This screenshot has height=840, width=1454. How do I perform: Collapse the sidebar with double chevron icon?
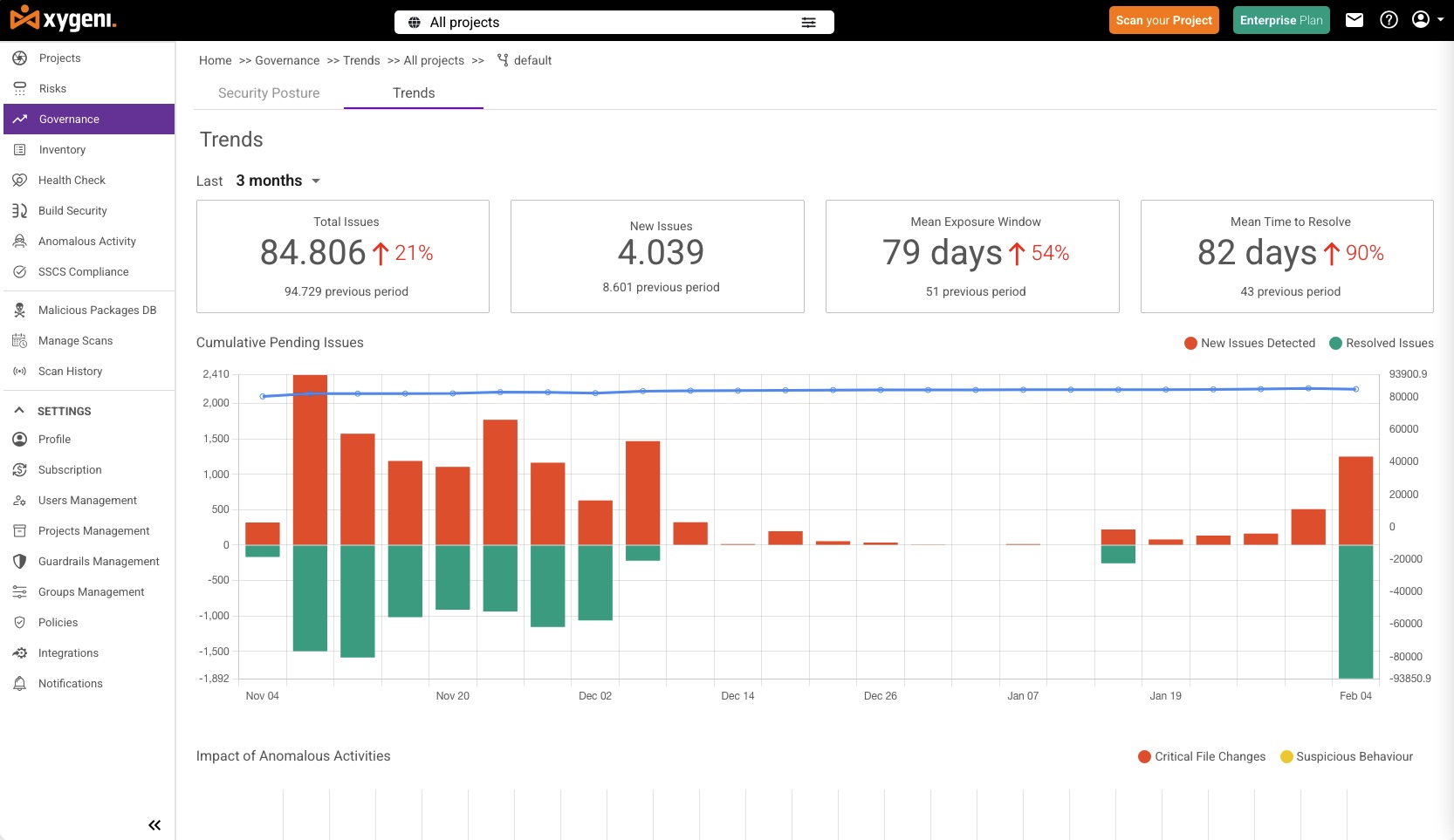pos(154,825)
